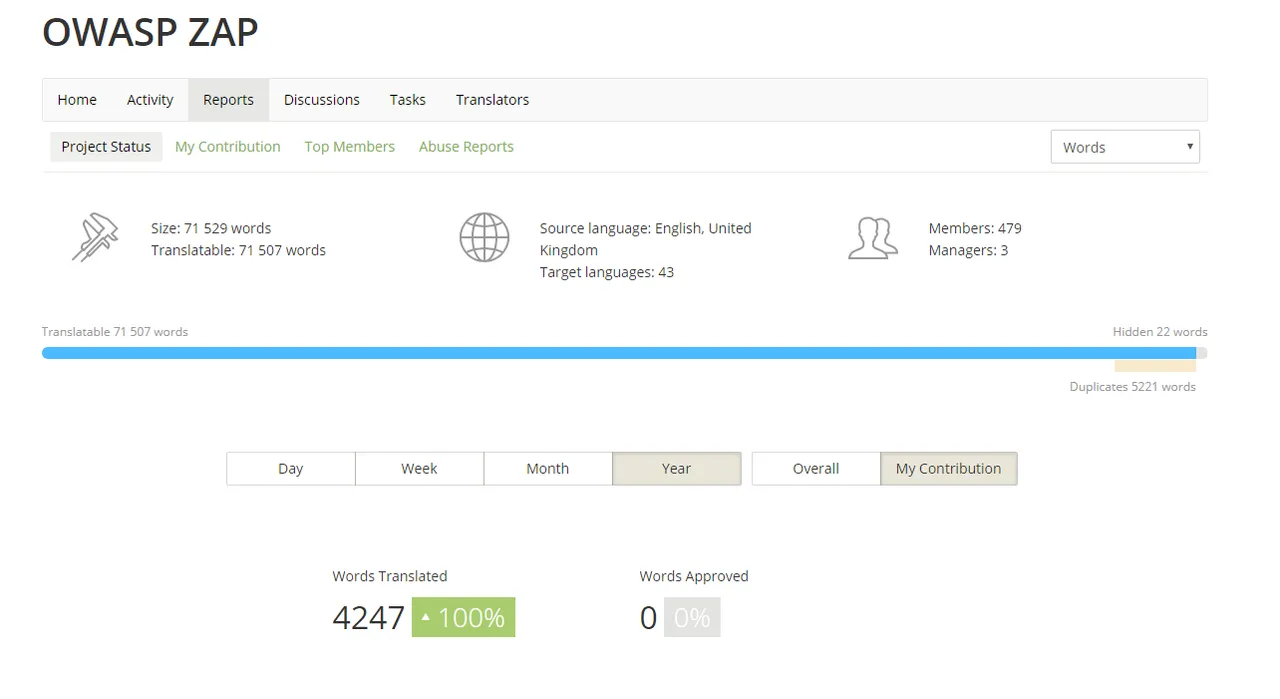Screen dimensions: 1280x699
Task: Click the OWASP ZAP project title
Action: 150,32
